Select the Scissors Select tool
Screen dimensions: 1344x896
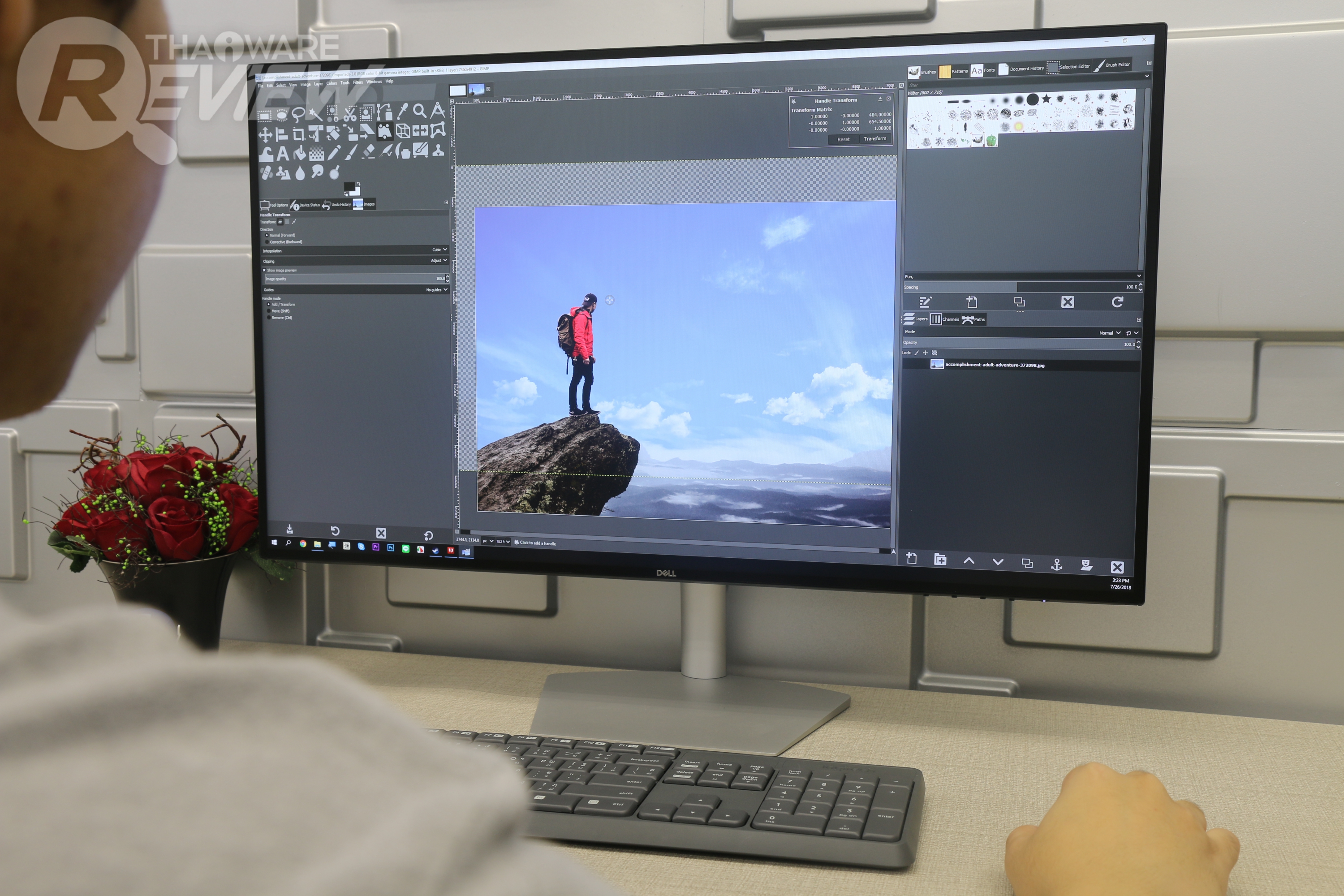pyautogui.click(x=350, y=114)
